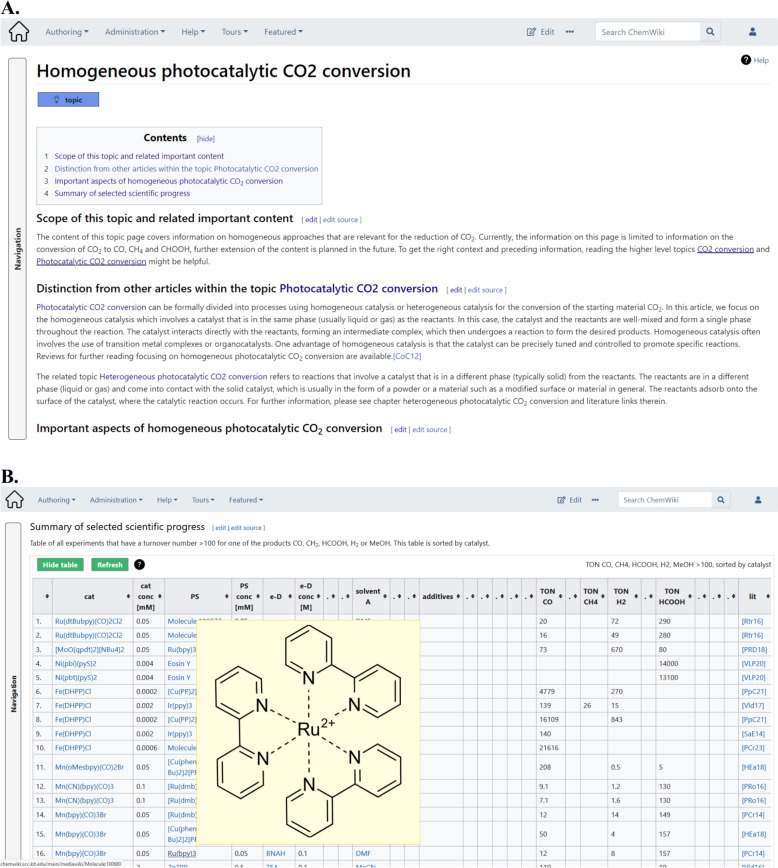Screen dimensions: 778x868
Task: Open [MoO(qpdt)2][NBu4]2 catalyst in row 3
Action: point(89,649)
